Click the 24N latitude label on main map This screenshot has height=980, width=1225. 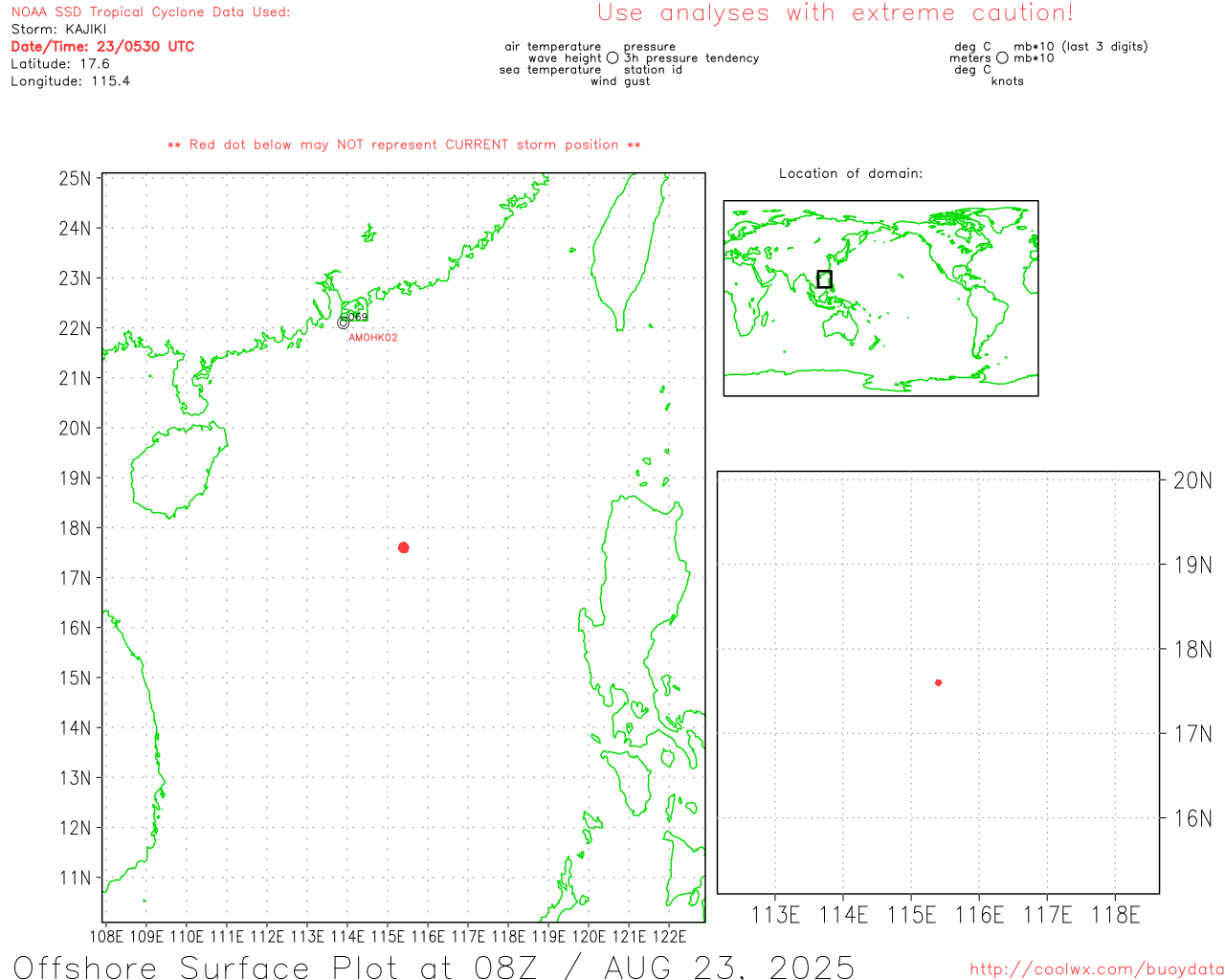point(76,229)
